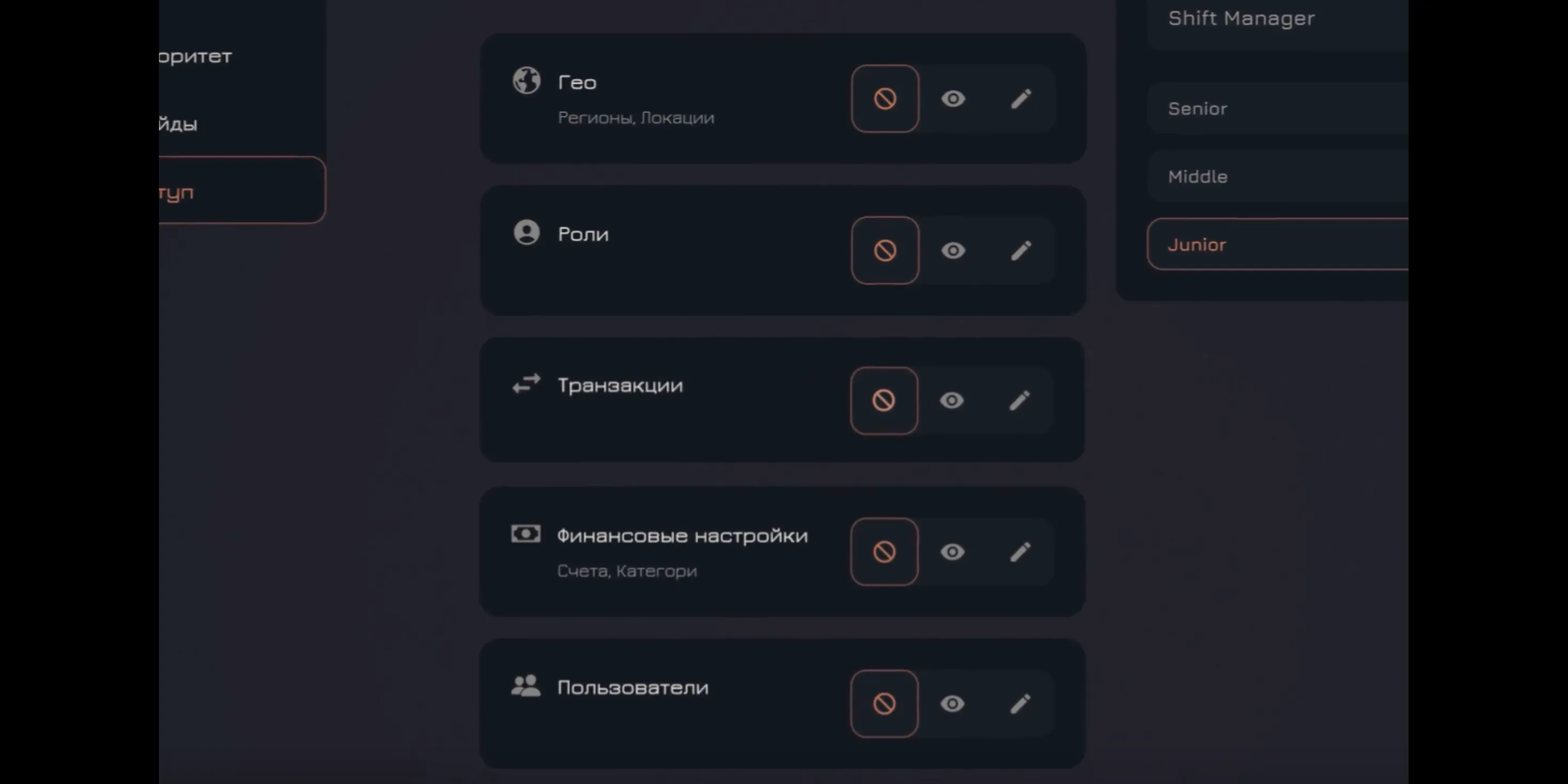Select the Junior role
The image size is (1568, 784).
point(1278,244)
